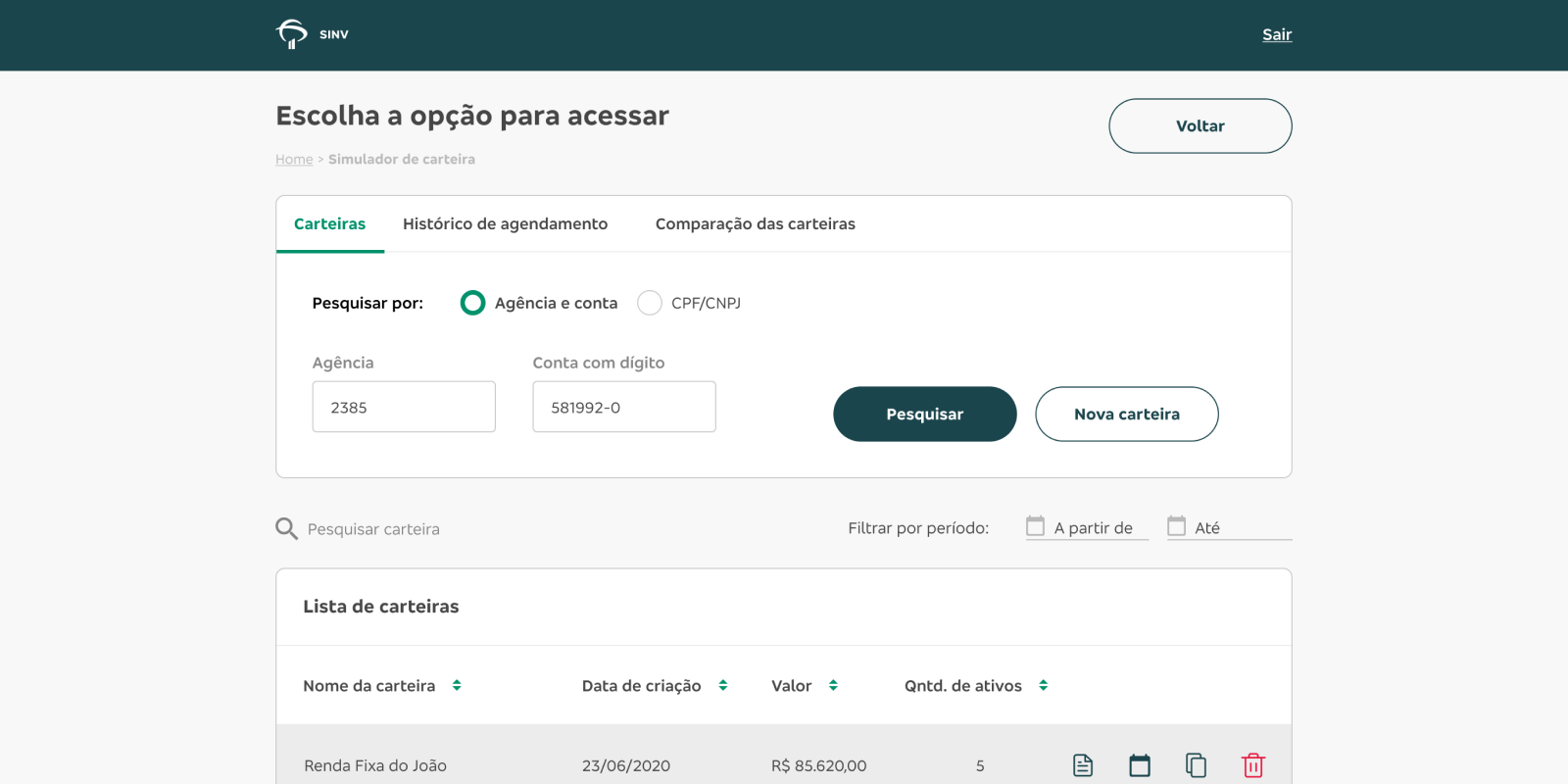This screenshot has height=784, width=1568.
Task: Open the Histórico de agendamento tab
Action: [x=506, y=224]
